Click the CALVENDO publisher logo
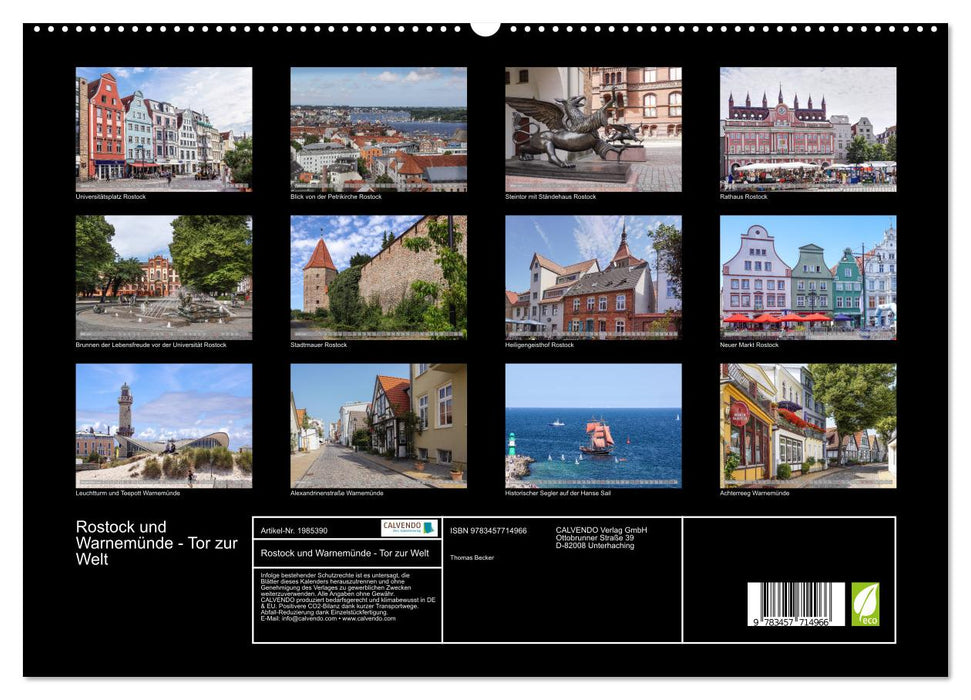The image size is (971, 700). tap(409, 527)
